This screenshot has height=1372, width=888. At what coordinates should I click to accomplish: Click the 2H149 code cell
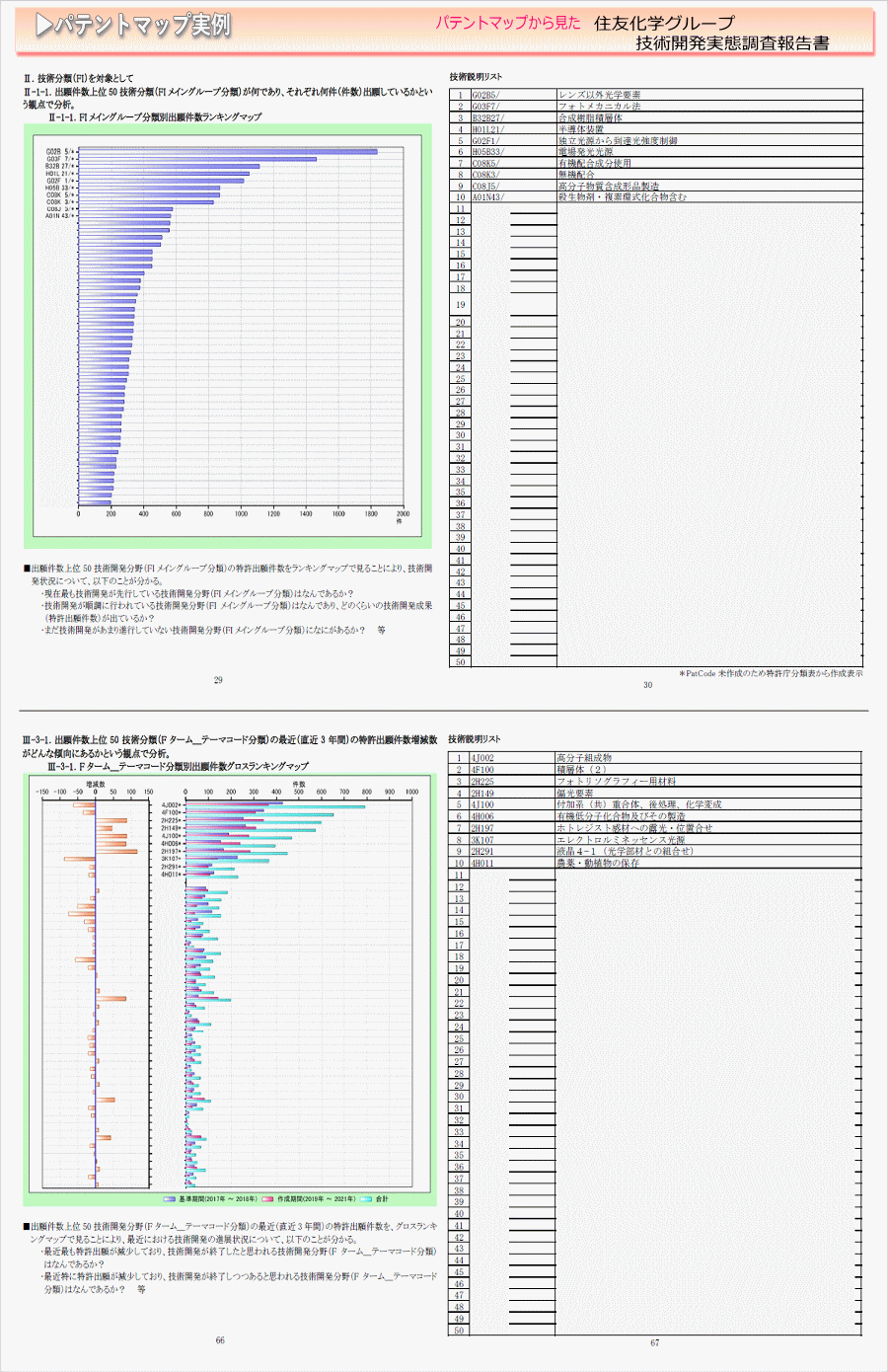[512, 794]
